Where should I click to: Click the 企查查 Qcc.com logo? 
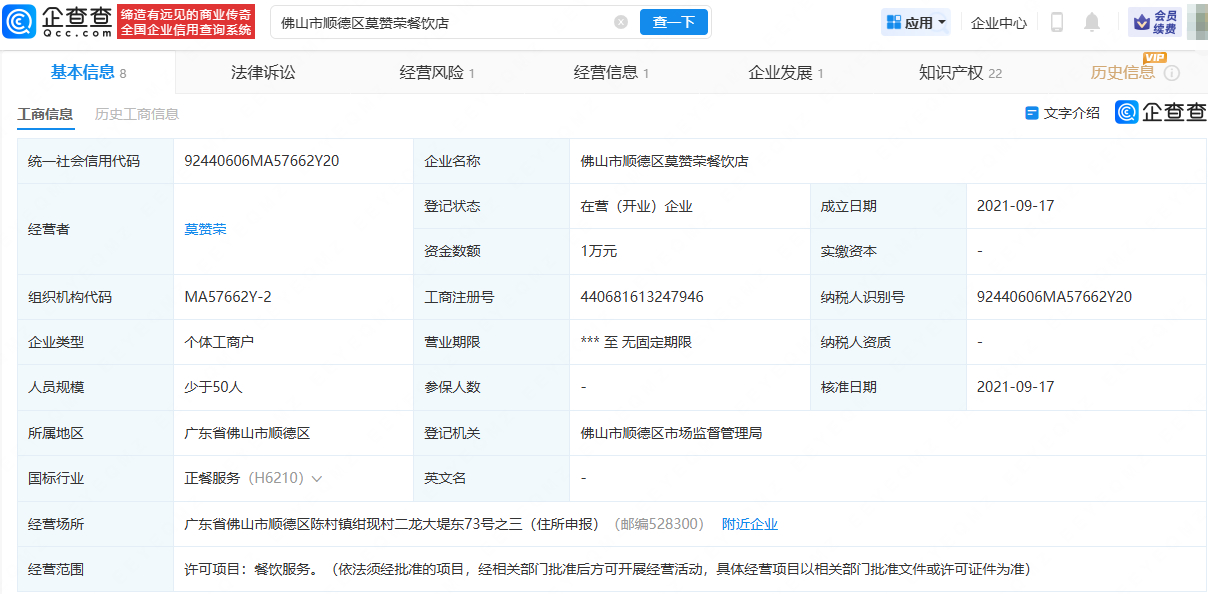point(56,21)
